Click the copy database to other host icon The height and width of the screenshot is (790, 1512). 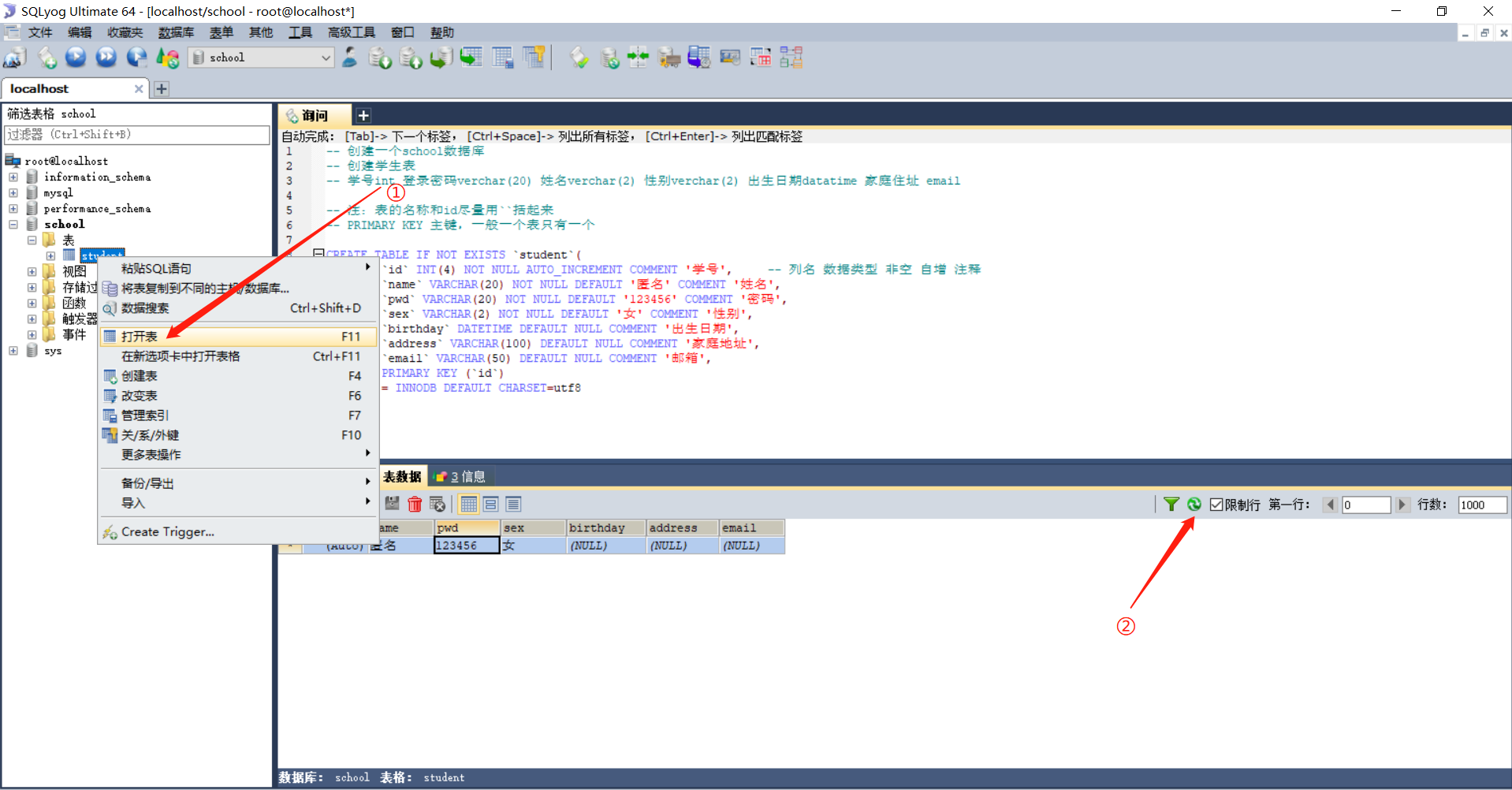441,58
